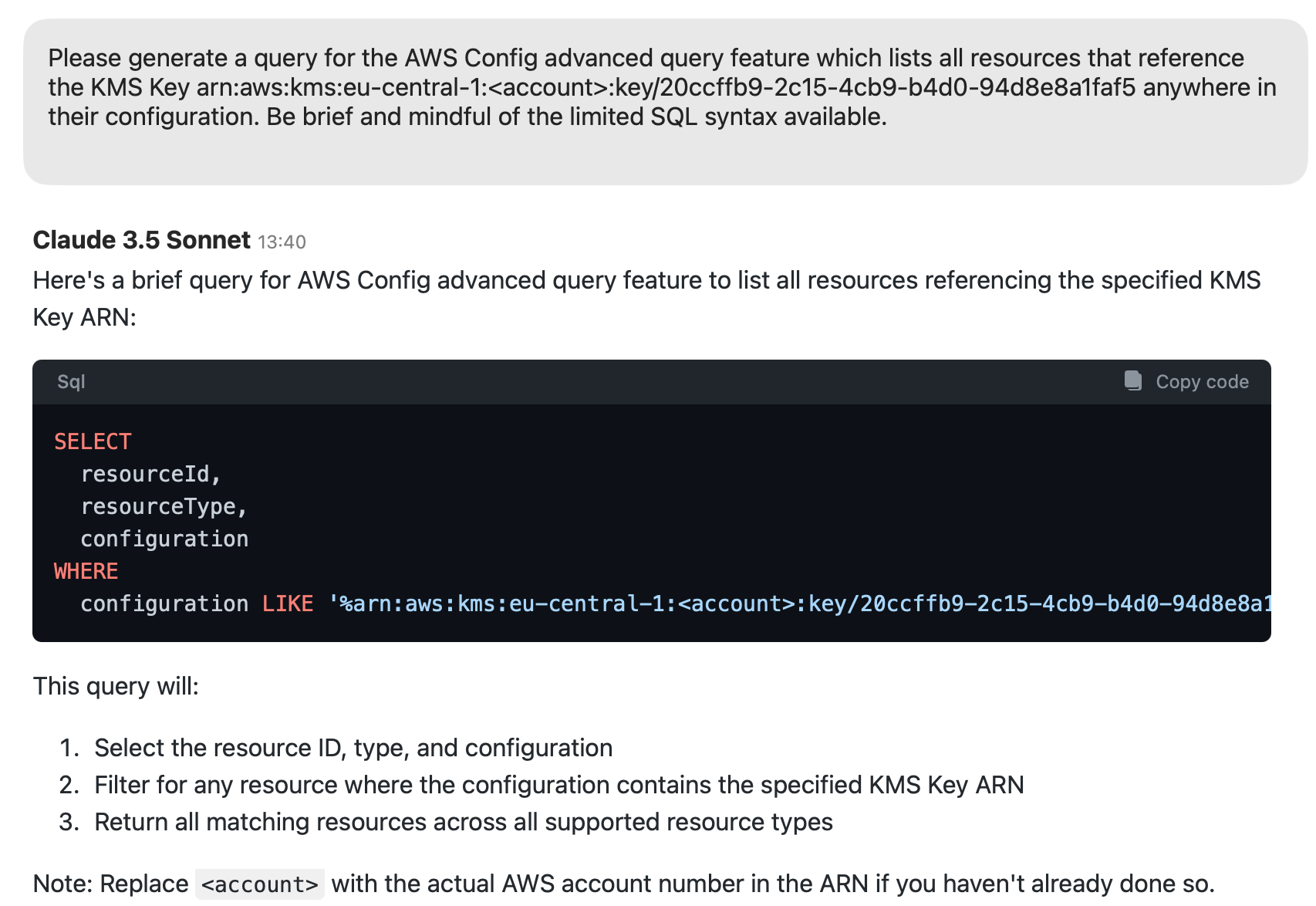Click the 13:40 message timestamp
Image resolution: width=1316 pixels, height=906 pixels.
pyautogui.click(x=282, y=242)
